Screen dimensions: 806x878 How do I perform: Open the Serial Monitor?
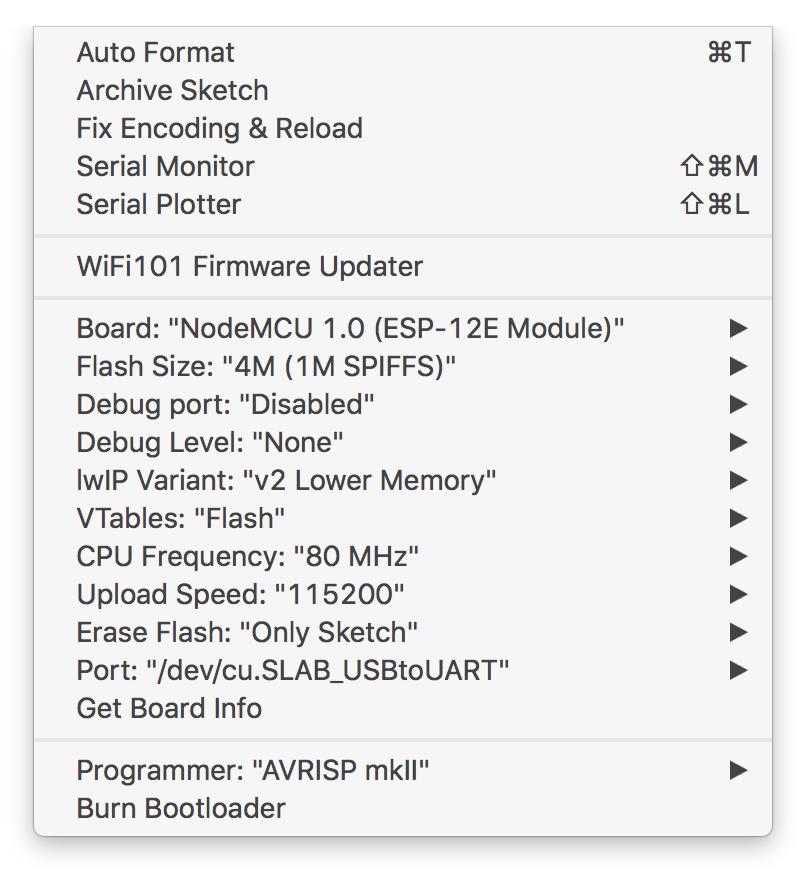pyautogui.click(x=165, y=166)
